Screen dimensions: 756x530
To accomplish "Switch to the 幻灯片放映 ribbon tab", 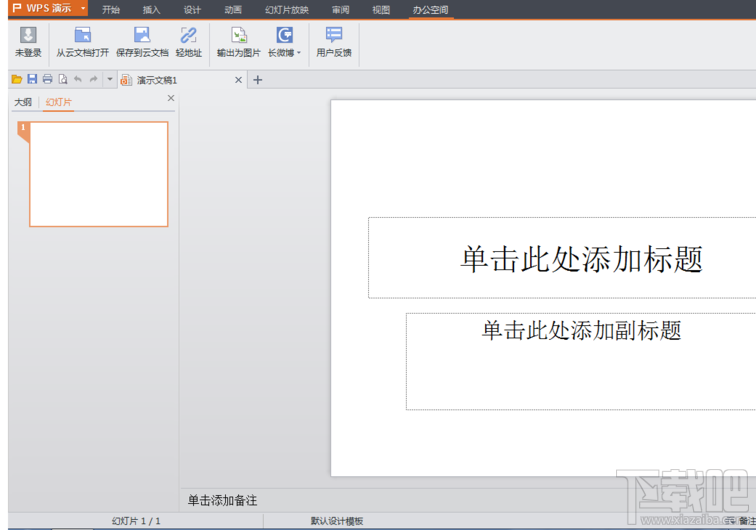I will click(287, 10).
